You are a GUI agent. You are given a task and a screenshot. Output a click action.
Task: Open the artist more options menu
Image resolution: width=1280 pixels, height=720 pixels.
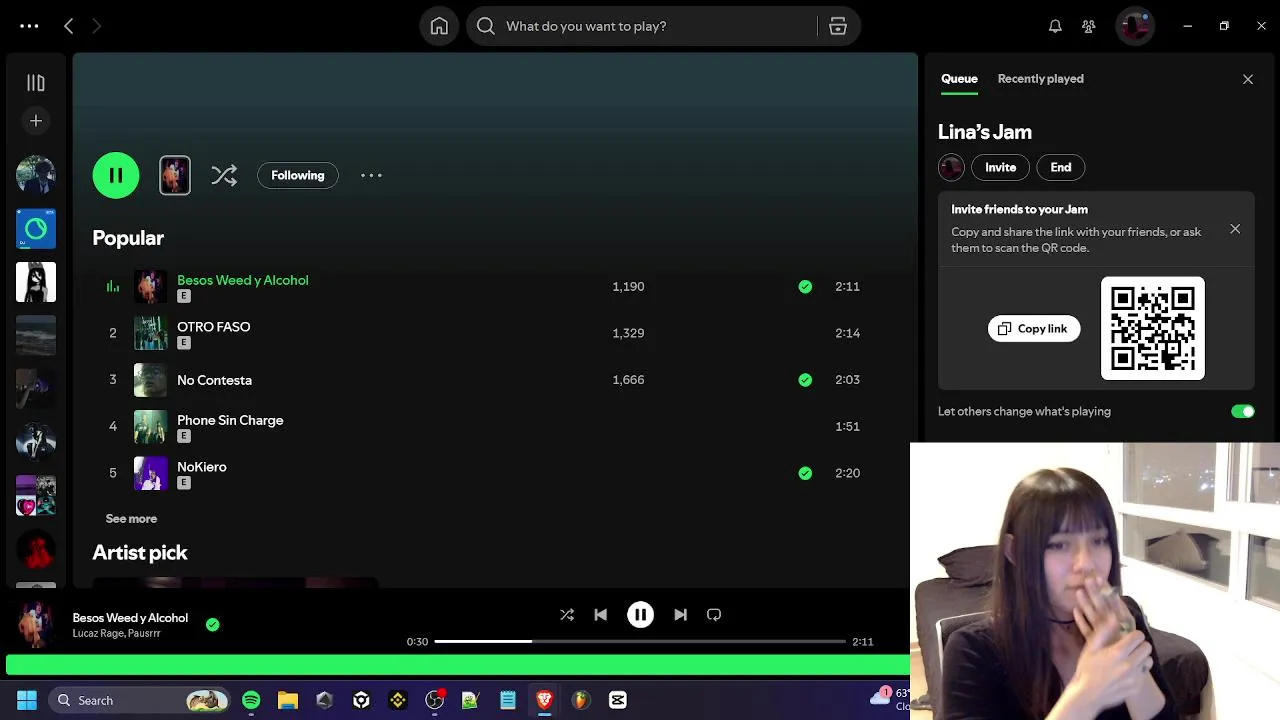pos(371,175)
